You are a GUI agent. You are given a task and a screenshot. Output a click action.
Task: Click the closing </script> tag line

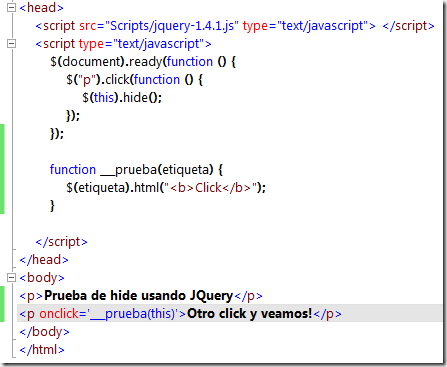pyautogui.click(x=61, y=242)
